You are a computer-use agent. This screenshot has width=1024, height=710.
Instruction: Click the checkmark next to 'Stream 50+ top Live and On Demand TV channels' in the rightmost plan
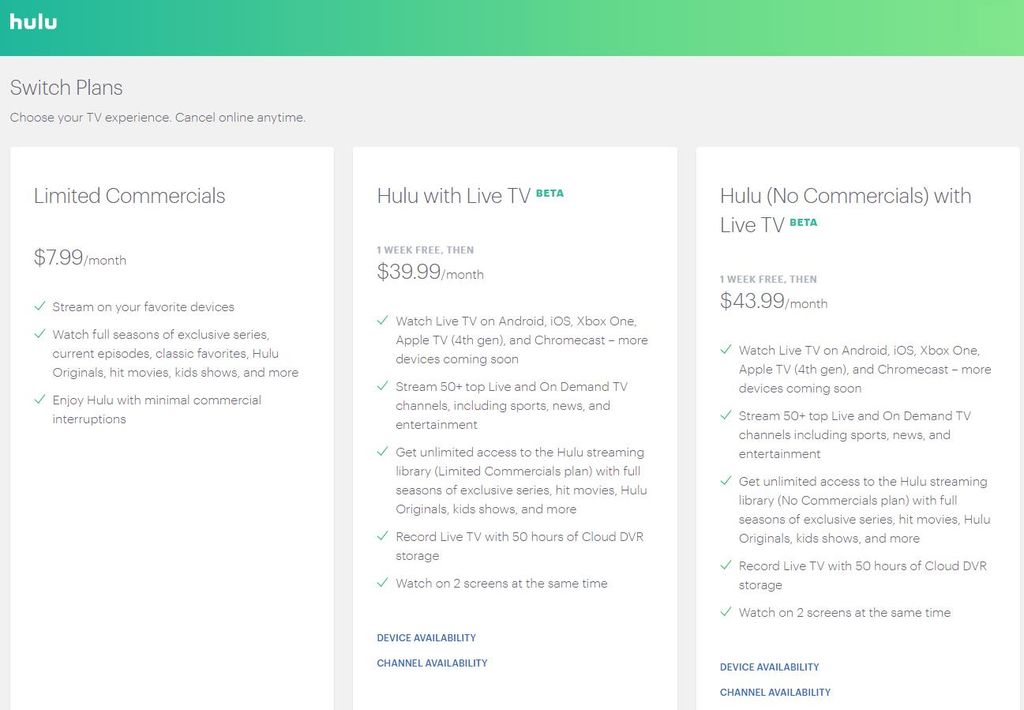click(x=726, y=416)
